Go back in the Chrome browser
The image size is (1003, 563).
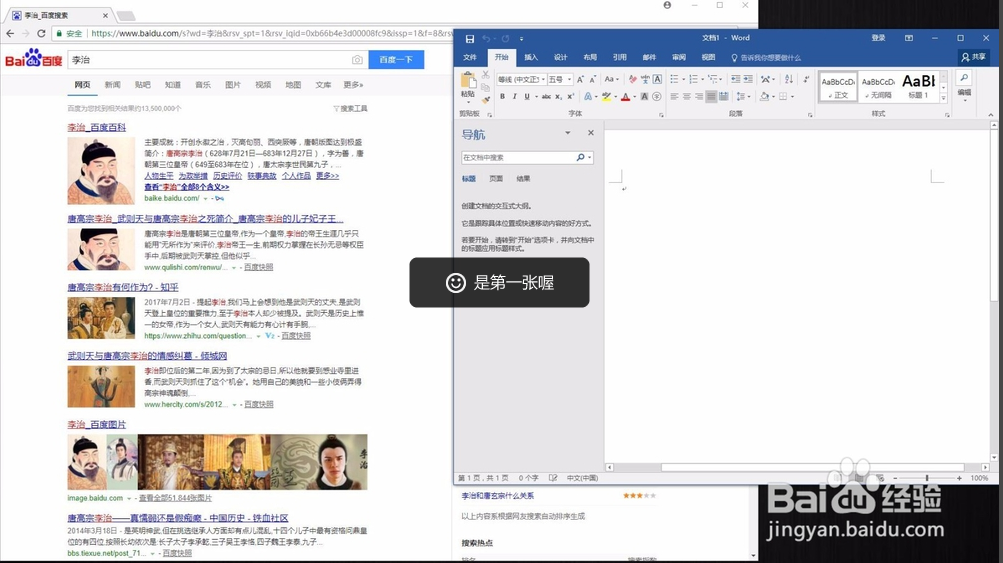[10, 33]
